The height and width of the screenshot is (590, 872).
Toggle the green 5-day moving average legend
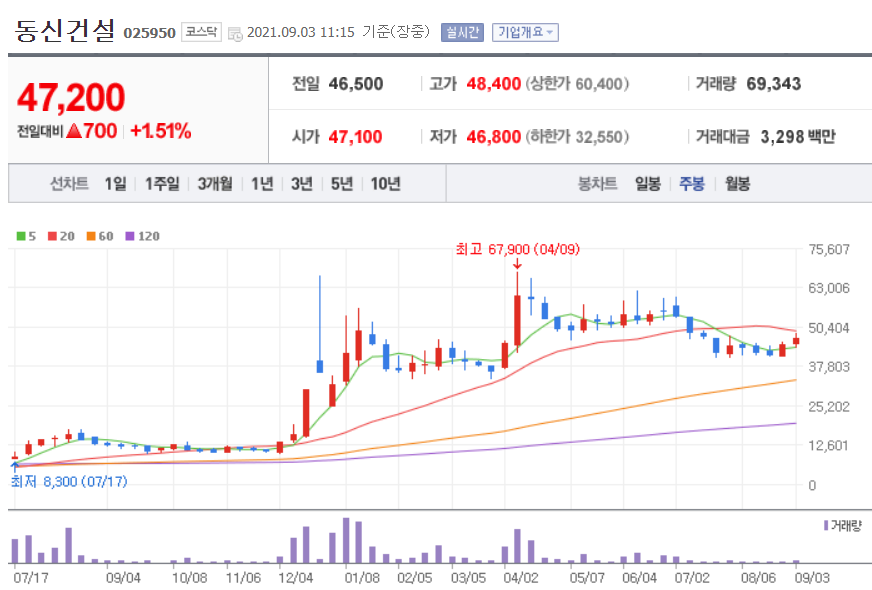(26, 234)
